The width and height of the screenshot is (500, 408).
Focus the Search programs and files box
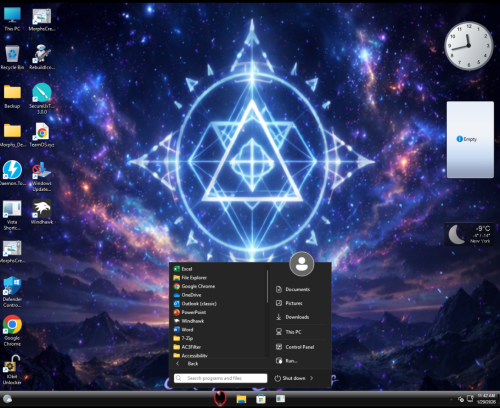coord(221,378)
